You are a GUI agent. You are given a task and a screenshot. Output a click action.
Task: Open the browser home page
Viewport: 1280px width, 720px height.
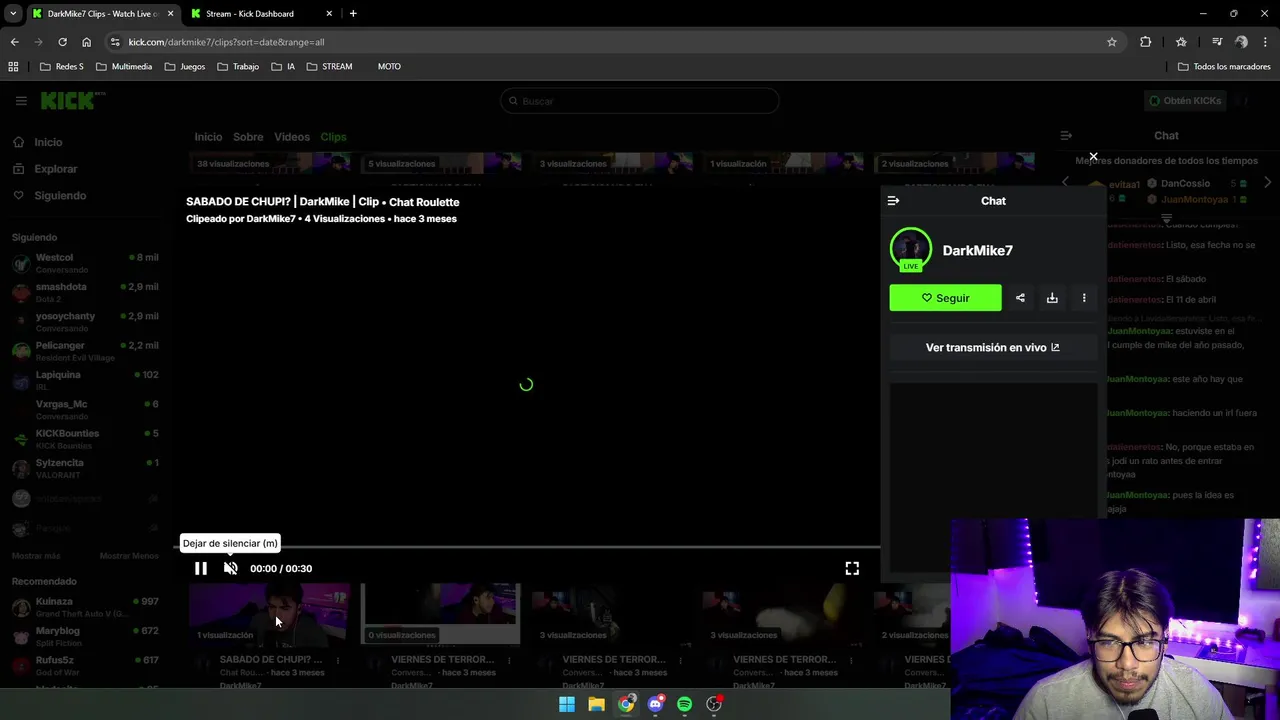(x=86, y=42)
